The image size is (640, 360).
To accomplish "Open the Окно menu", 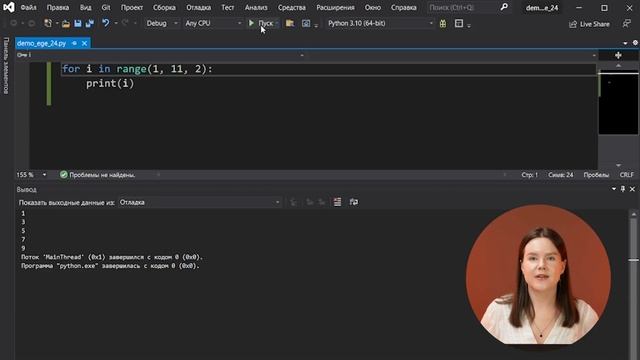I will point(373,7).
